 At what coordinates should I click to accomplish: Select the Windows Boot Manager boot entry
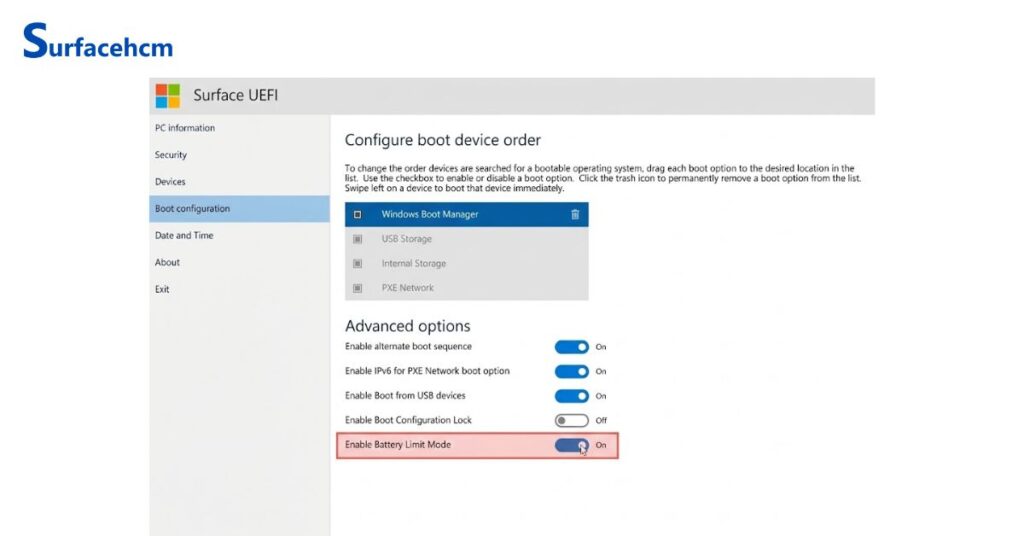[x=466, y=214]
